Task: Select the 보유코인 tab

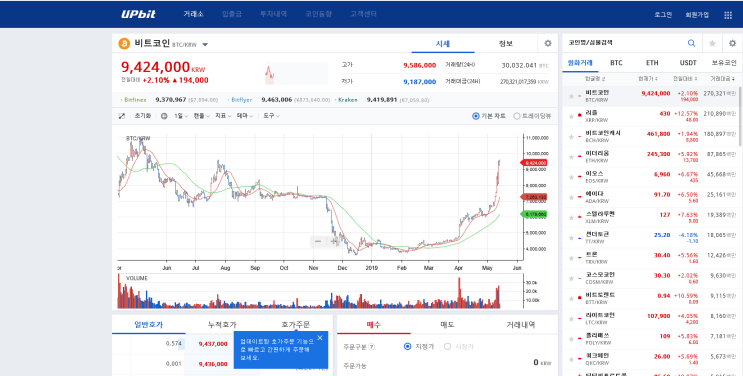Action: pos(724,63)
